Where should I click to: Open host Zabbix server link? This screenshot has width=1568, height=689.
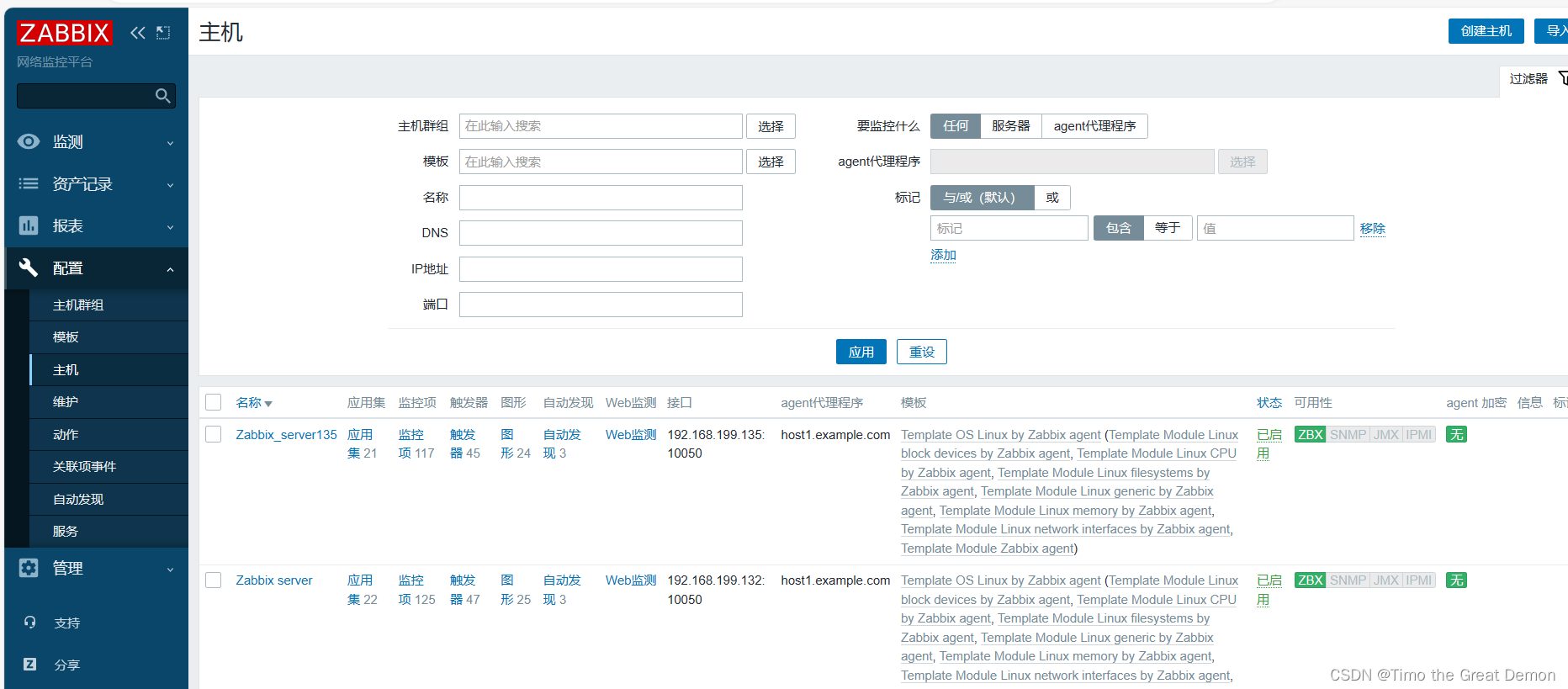[x=273, y=580]
